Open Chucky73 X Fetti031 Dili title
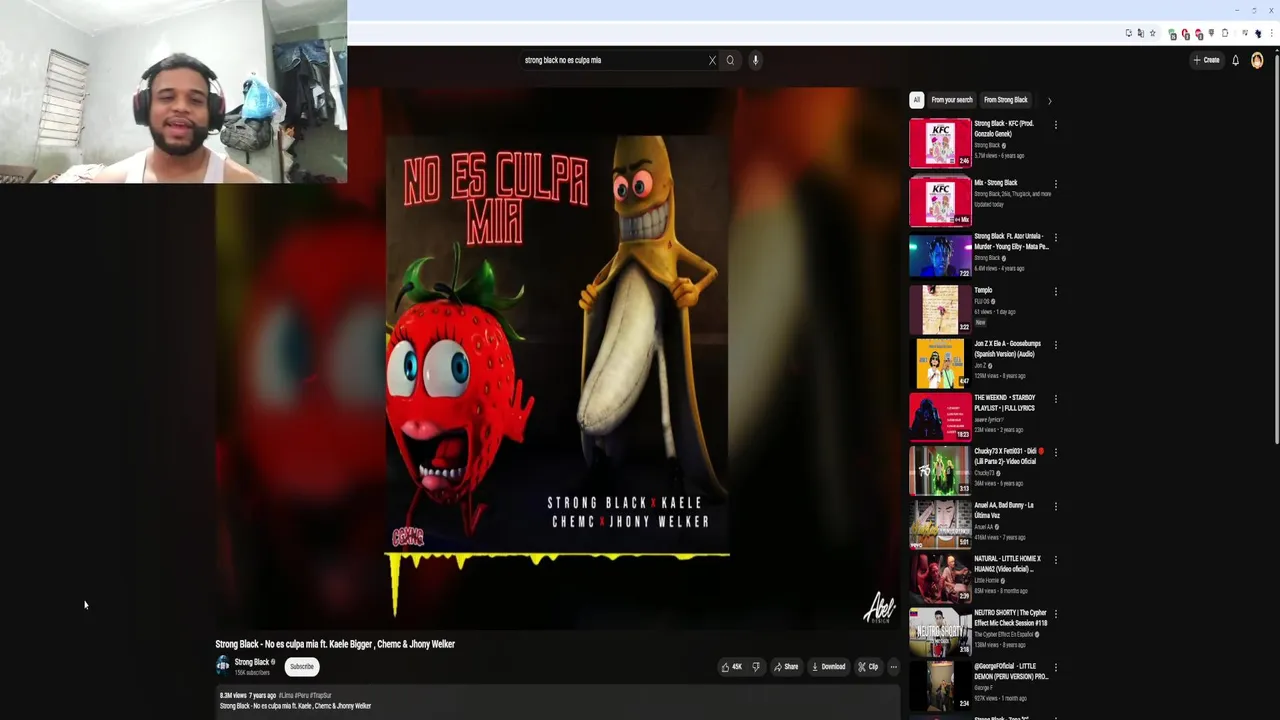 point(1009,456)
